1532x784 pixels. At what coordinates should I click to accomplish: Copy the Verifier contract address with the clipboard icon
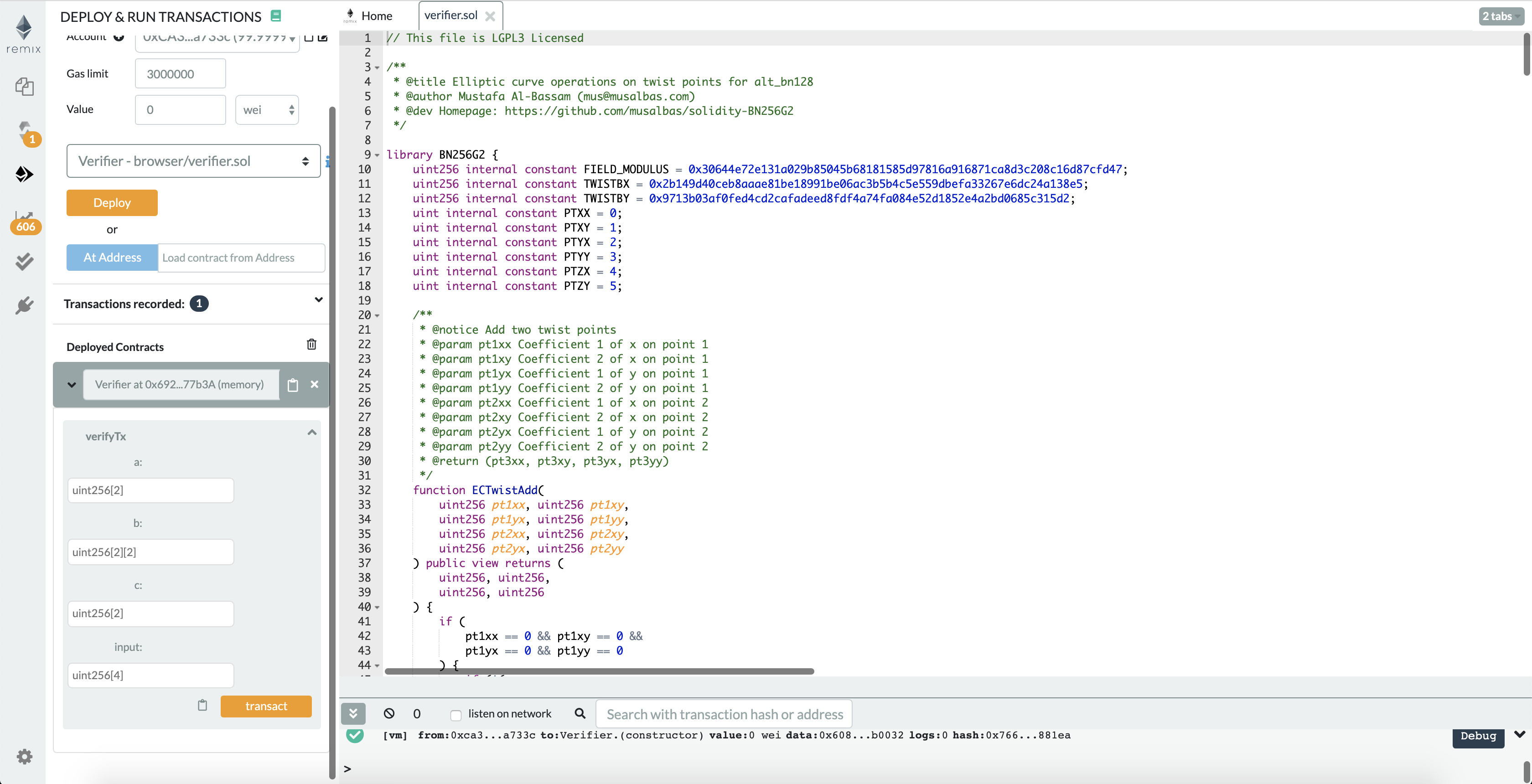tap(293, 385)
